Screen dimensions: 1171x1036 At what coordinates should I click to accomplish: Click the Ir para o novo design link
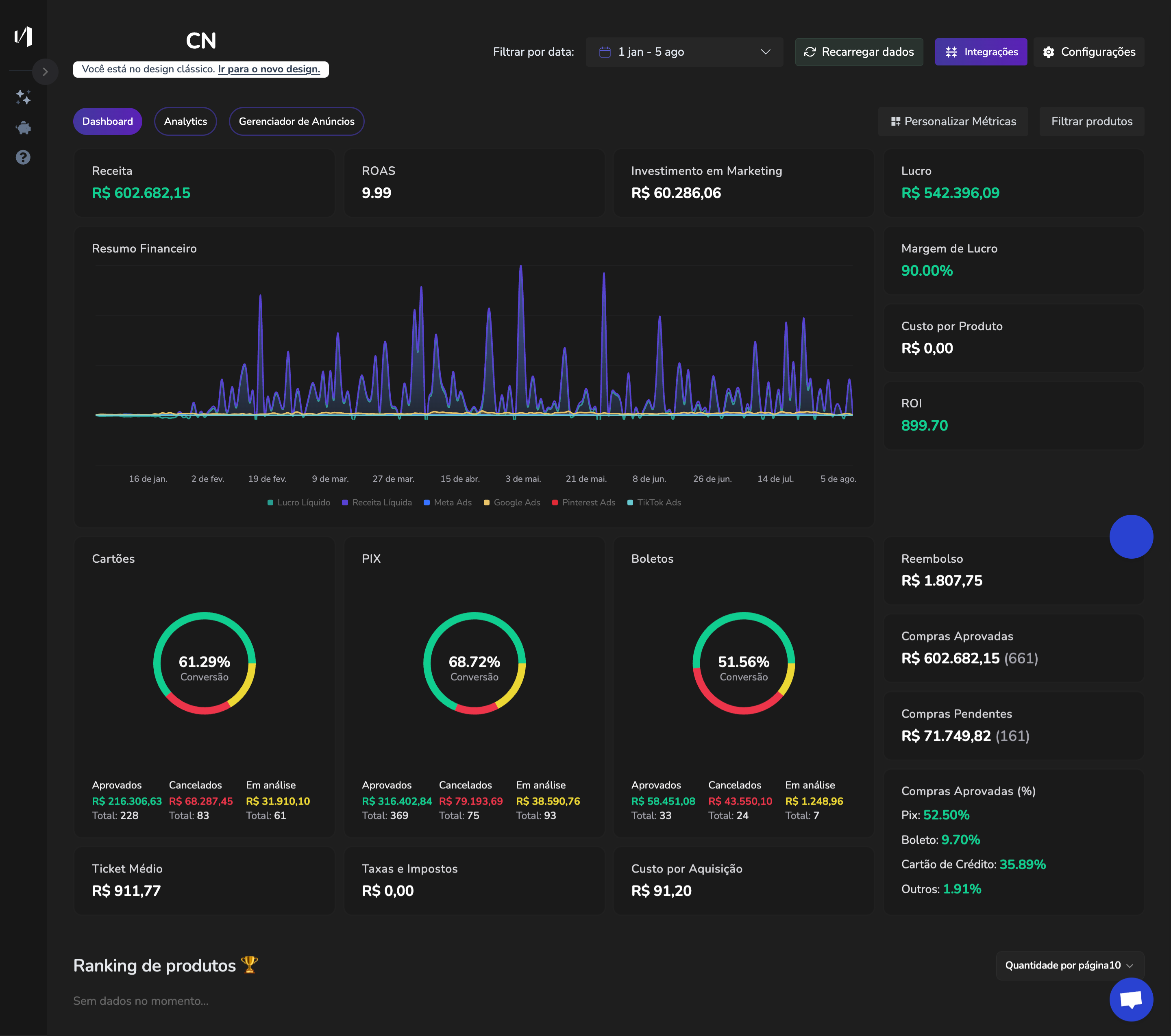tap(269, 69)
